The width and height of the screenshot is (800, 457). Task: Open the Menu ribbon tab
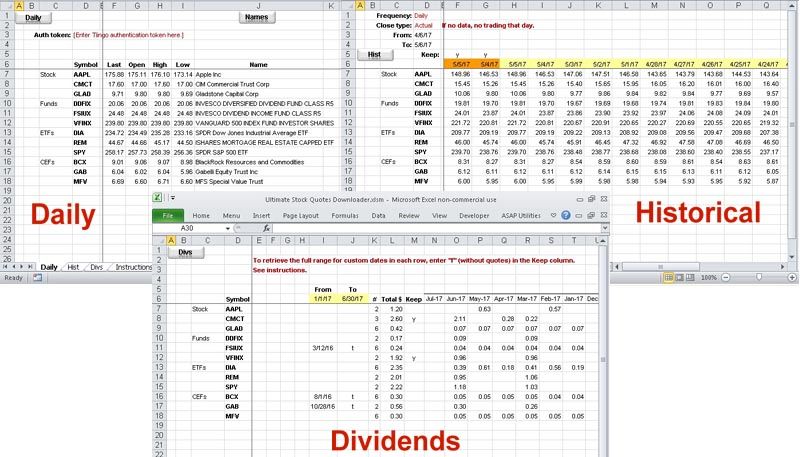(x=231, y=216)
